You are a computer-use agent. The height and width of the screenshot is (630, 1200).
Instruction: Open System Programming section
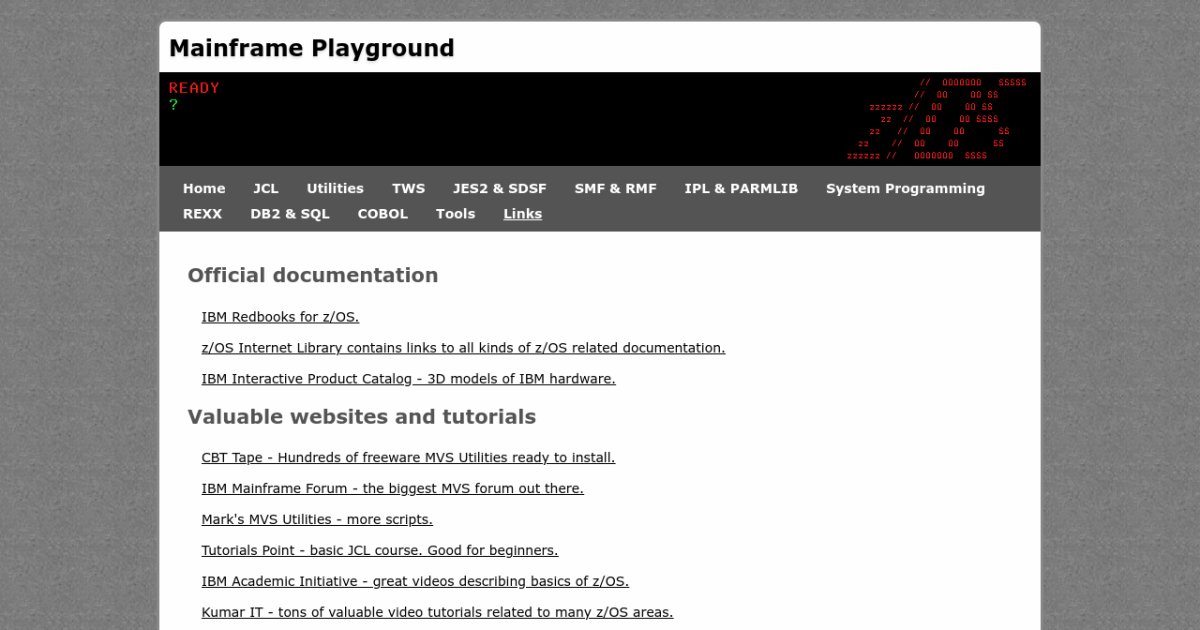tap(905, 188)
